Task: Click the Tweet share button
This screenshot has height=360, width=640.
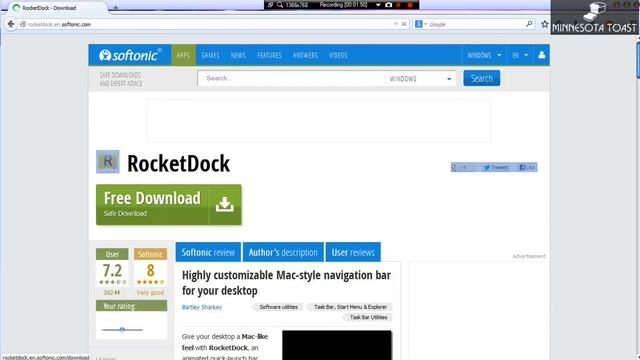Action: [496, 167]
